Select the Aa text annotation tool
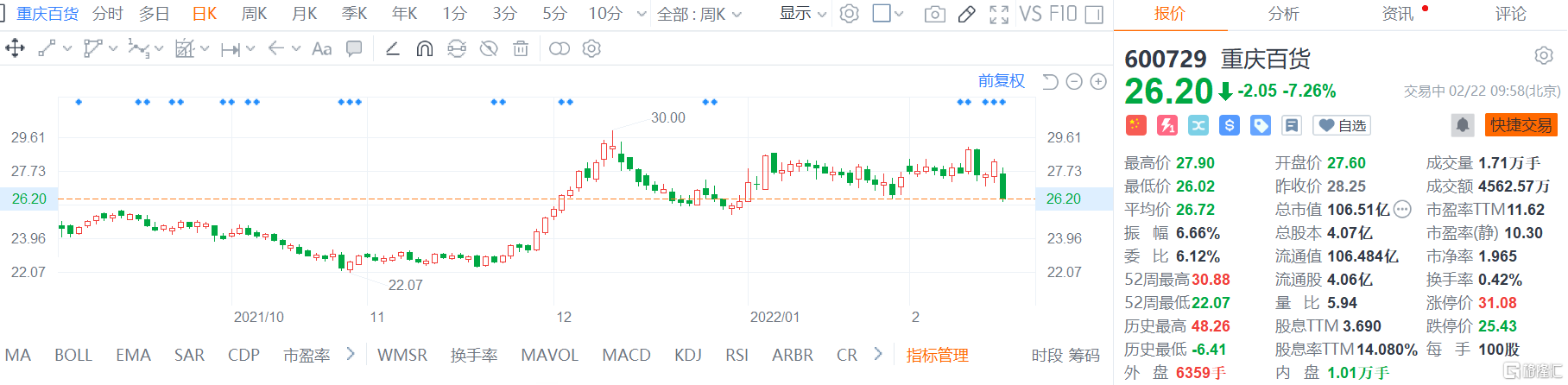This screenshot has width=1568, height=385. coord(321,48)
